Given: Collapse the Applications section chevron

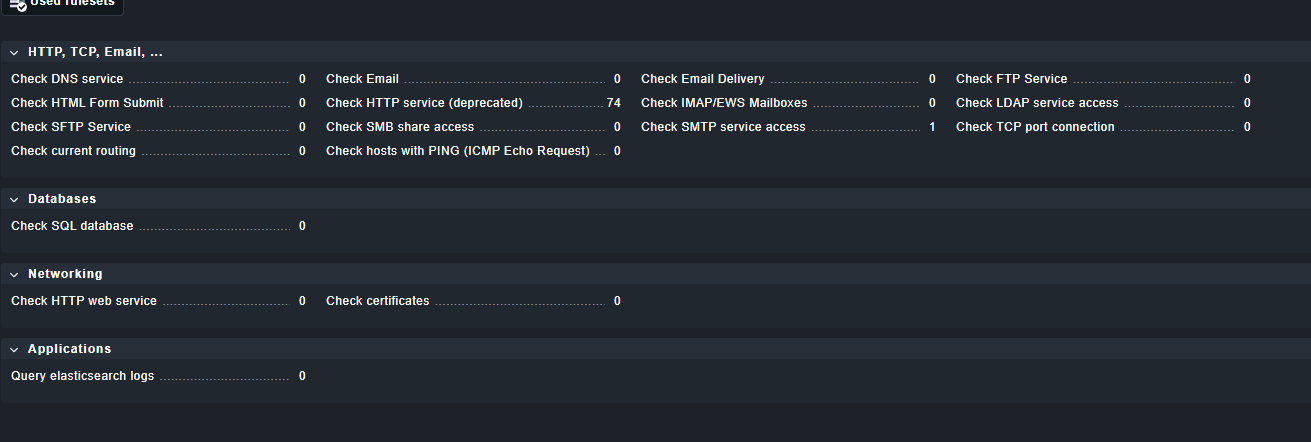Looking at the screenshot, I should (14, 350).
